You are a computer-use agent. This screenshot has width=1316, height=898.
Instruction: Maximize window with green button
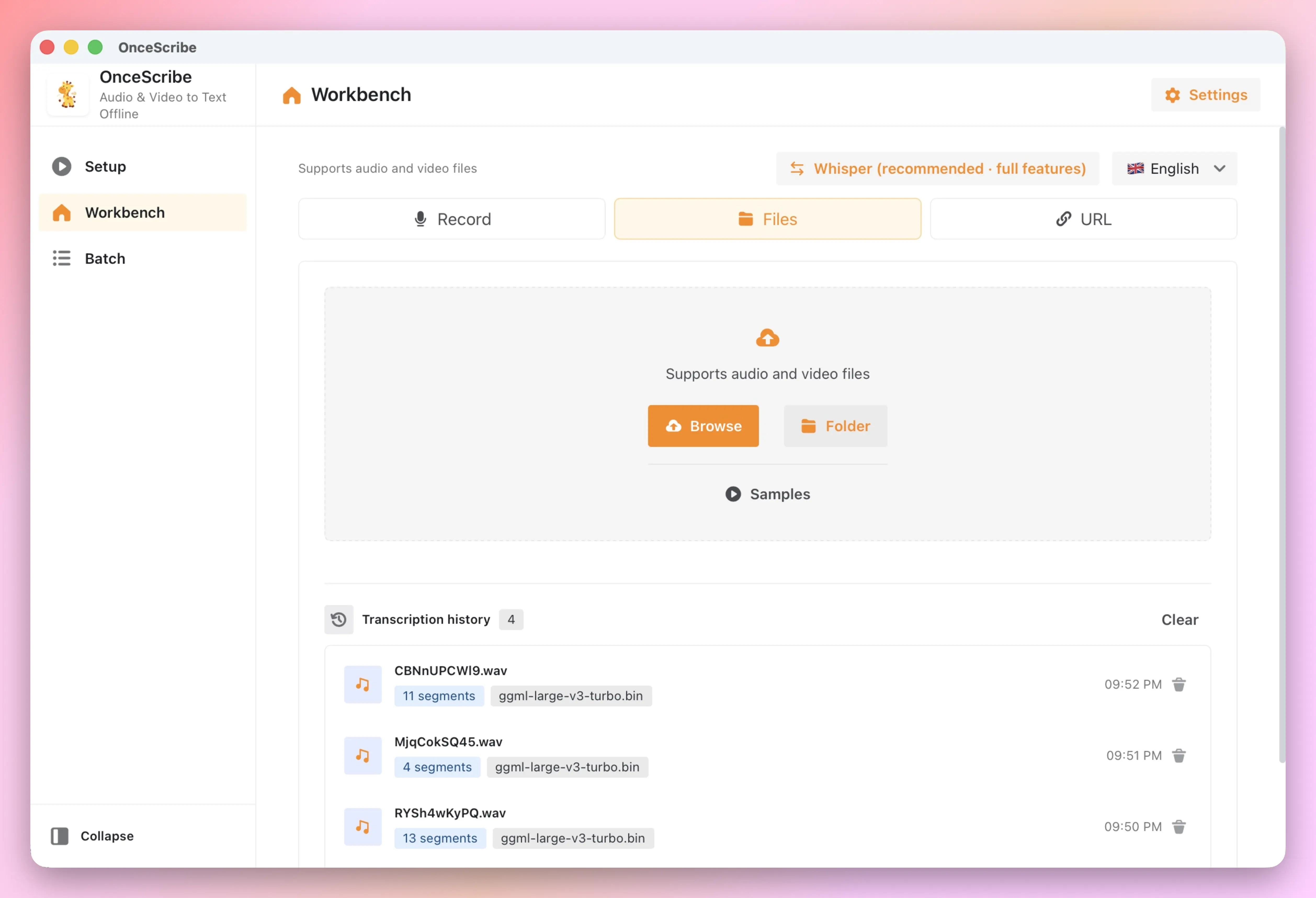tap(95, 47)
